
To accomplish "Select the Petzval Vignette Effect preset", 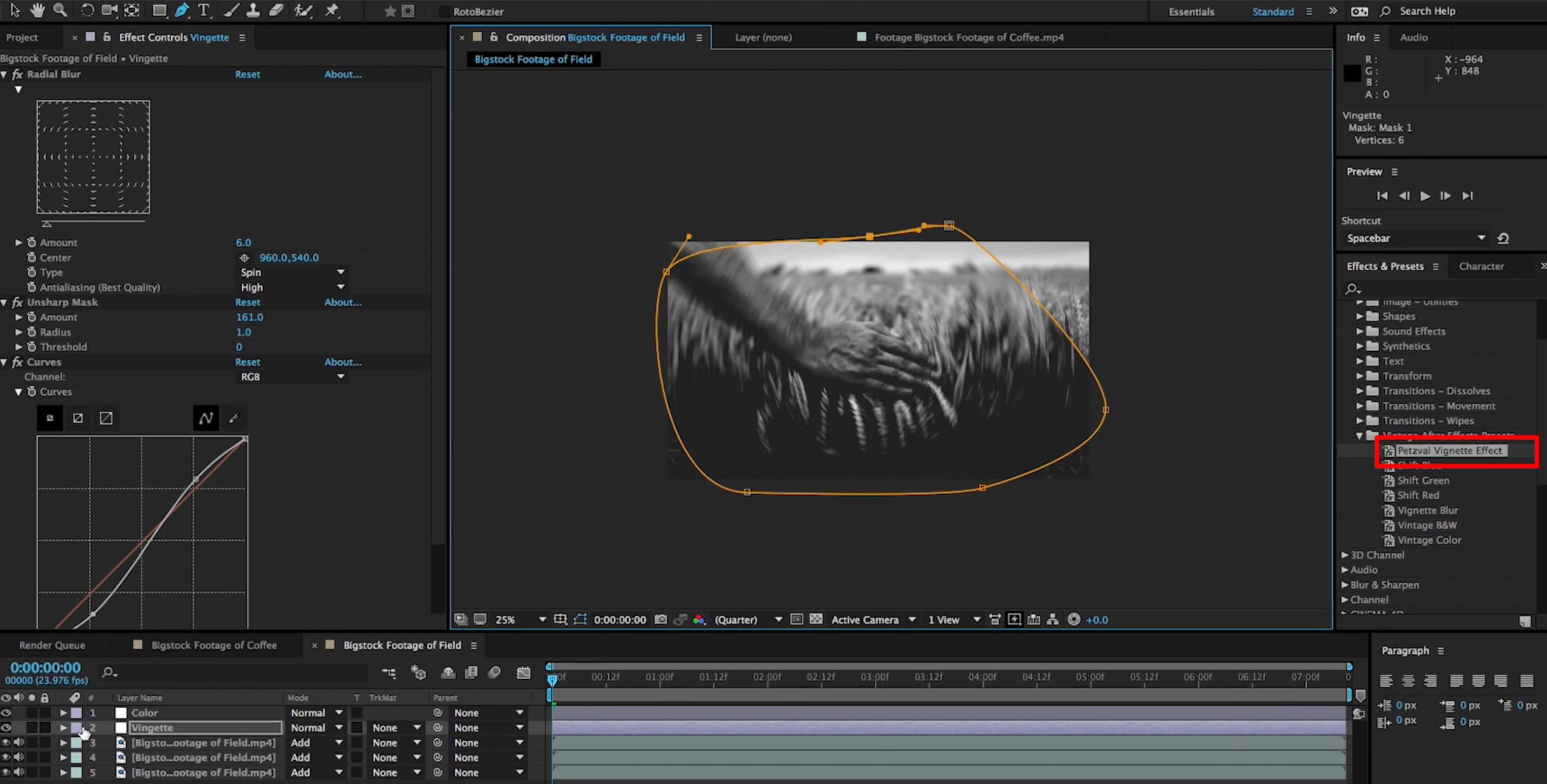I will tap(1449, 450).
